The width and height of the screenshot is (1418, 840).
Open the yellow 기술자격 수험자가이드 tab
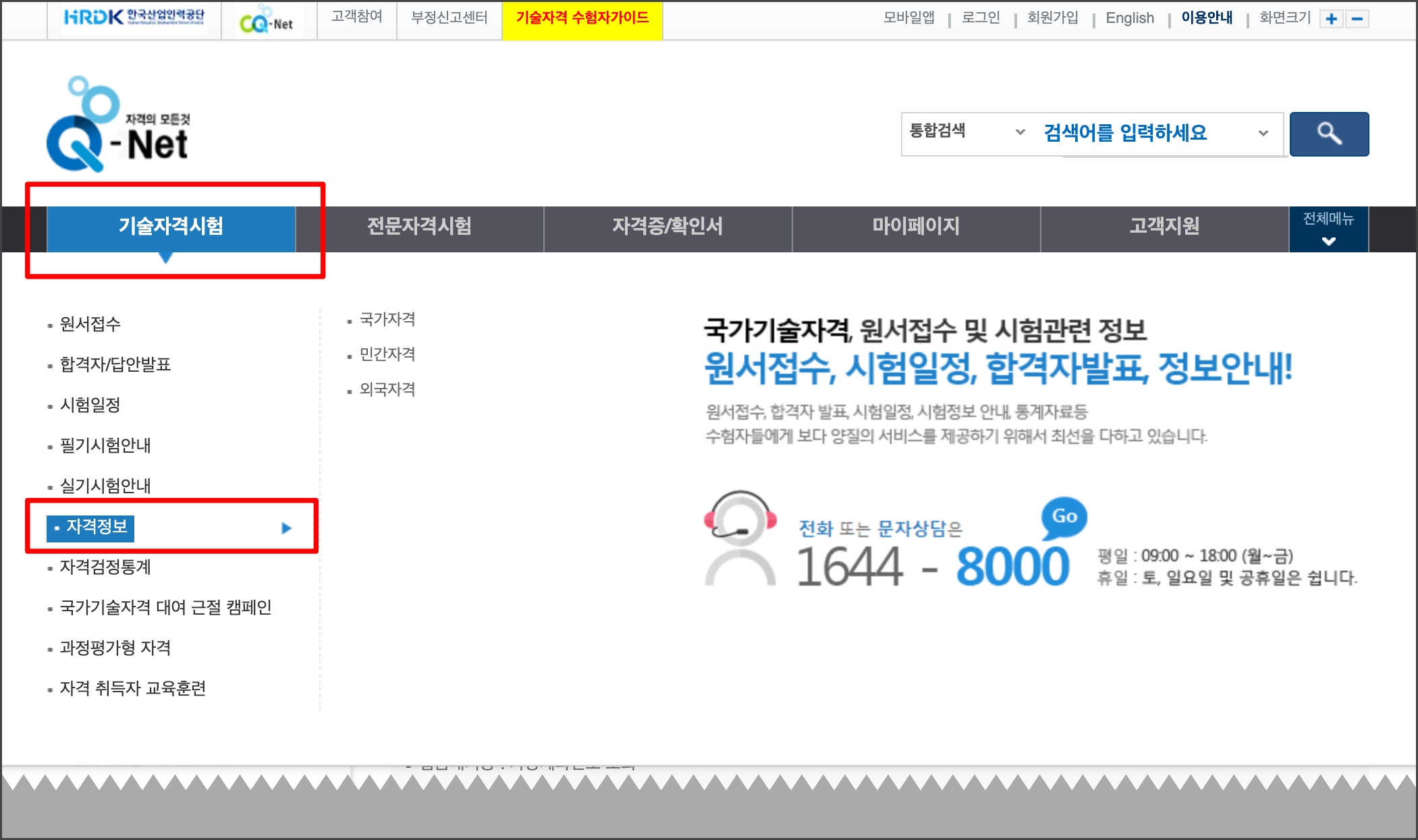[x=582, y=18]
